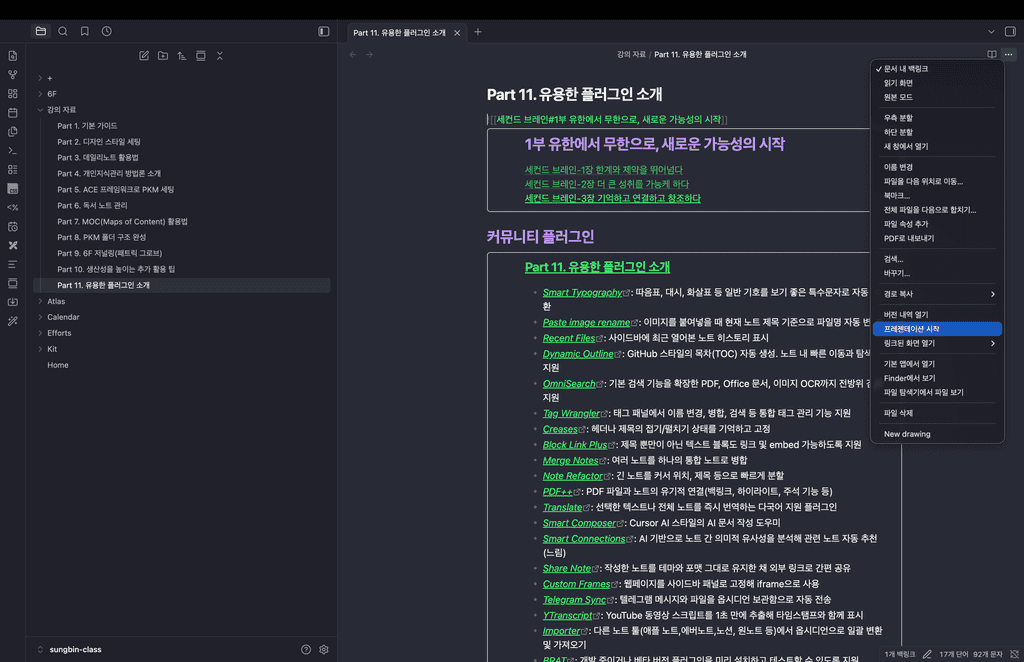
Task: Open the OmniSearch plugin link
Action: 569,384
